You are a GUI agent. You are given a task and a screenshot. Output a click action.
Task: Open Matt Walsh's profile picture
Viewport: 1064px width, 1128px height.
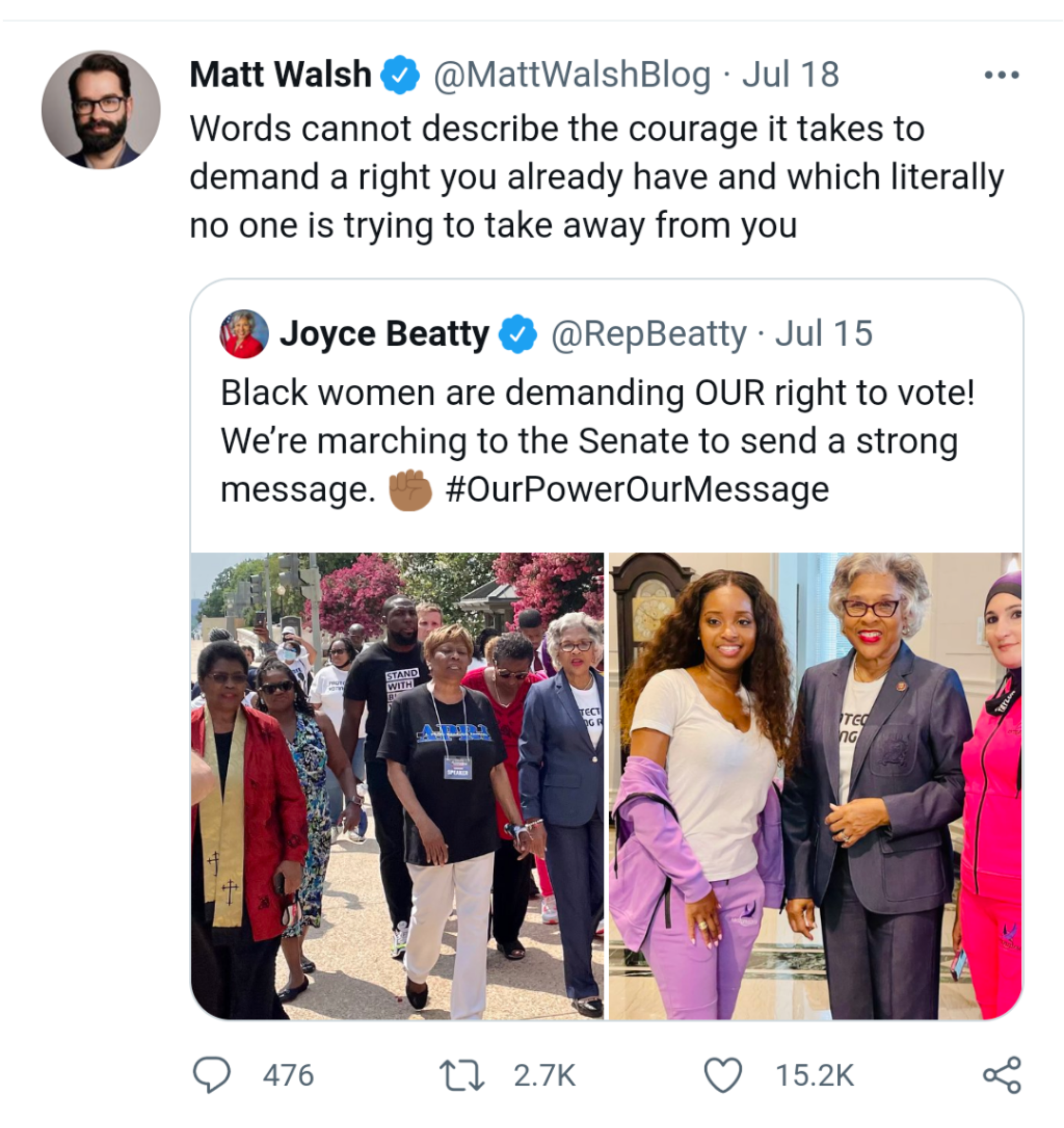101,110
